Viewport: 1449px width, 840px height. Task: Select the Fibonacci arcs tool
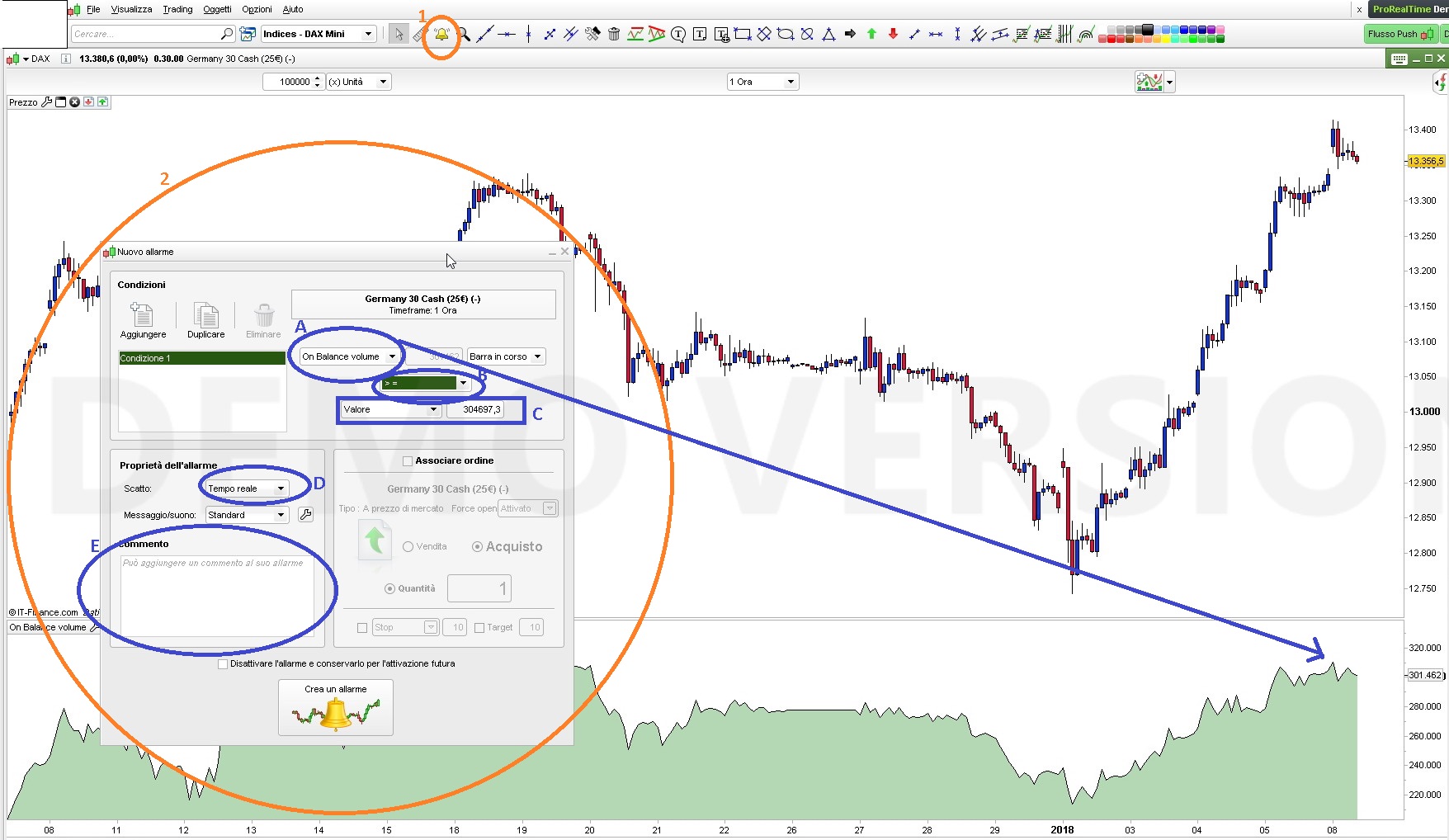1086,34
